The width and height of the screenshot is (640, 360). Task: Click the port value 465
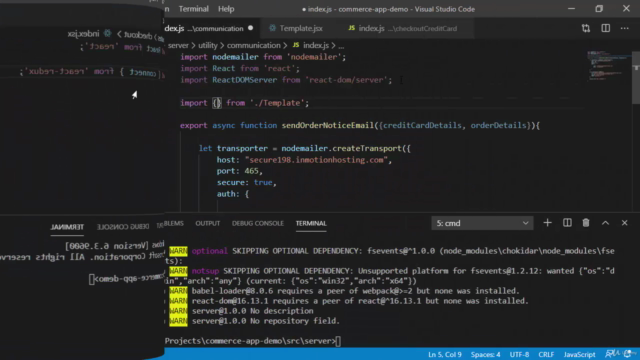click(x=251, y=171)
